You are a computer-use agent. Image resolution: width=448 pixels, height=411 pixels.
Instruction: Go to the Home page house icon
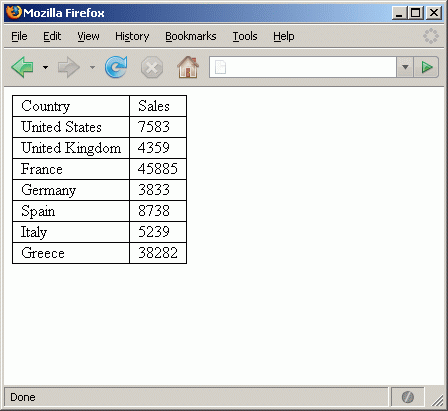point(188,67)
